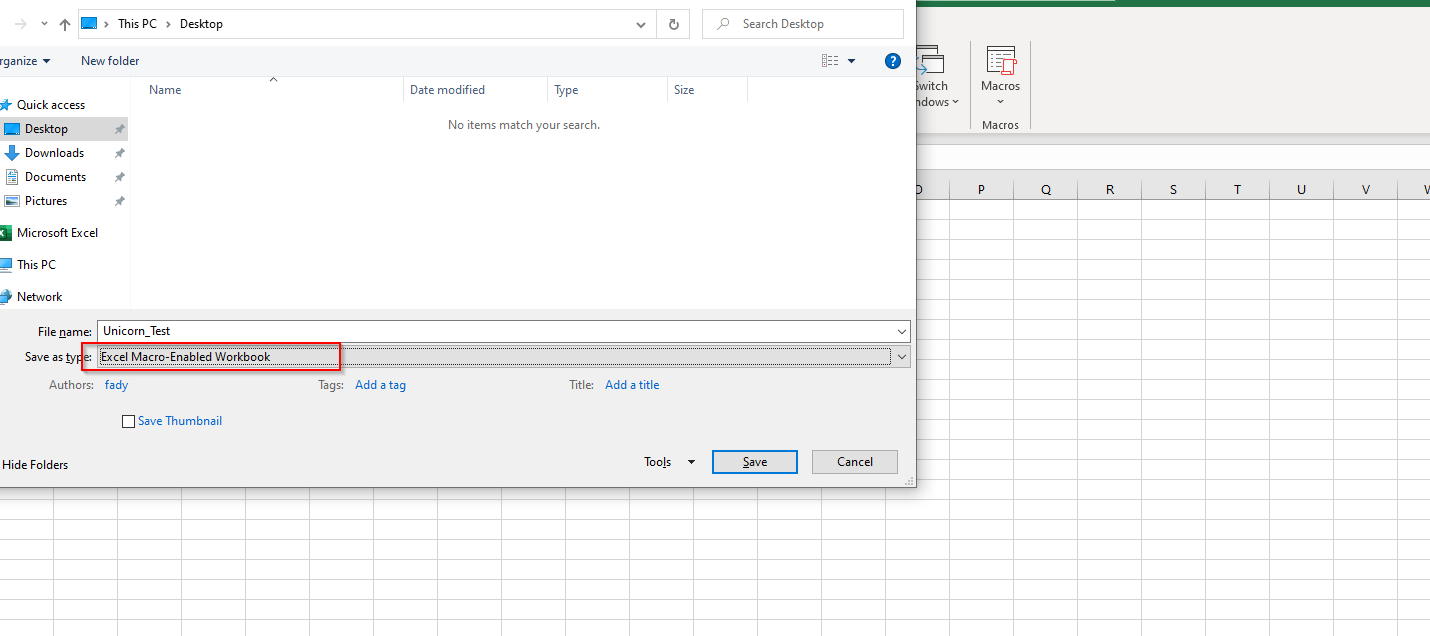Click the Refresh icon beside address bar

[673, 24]
